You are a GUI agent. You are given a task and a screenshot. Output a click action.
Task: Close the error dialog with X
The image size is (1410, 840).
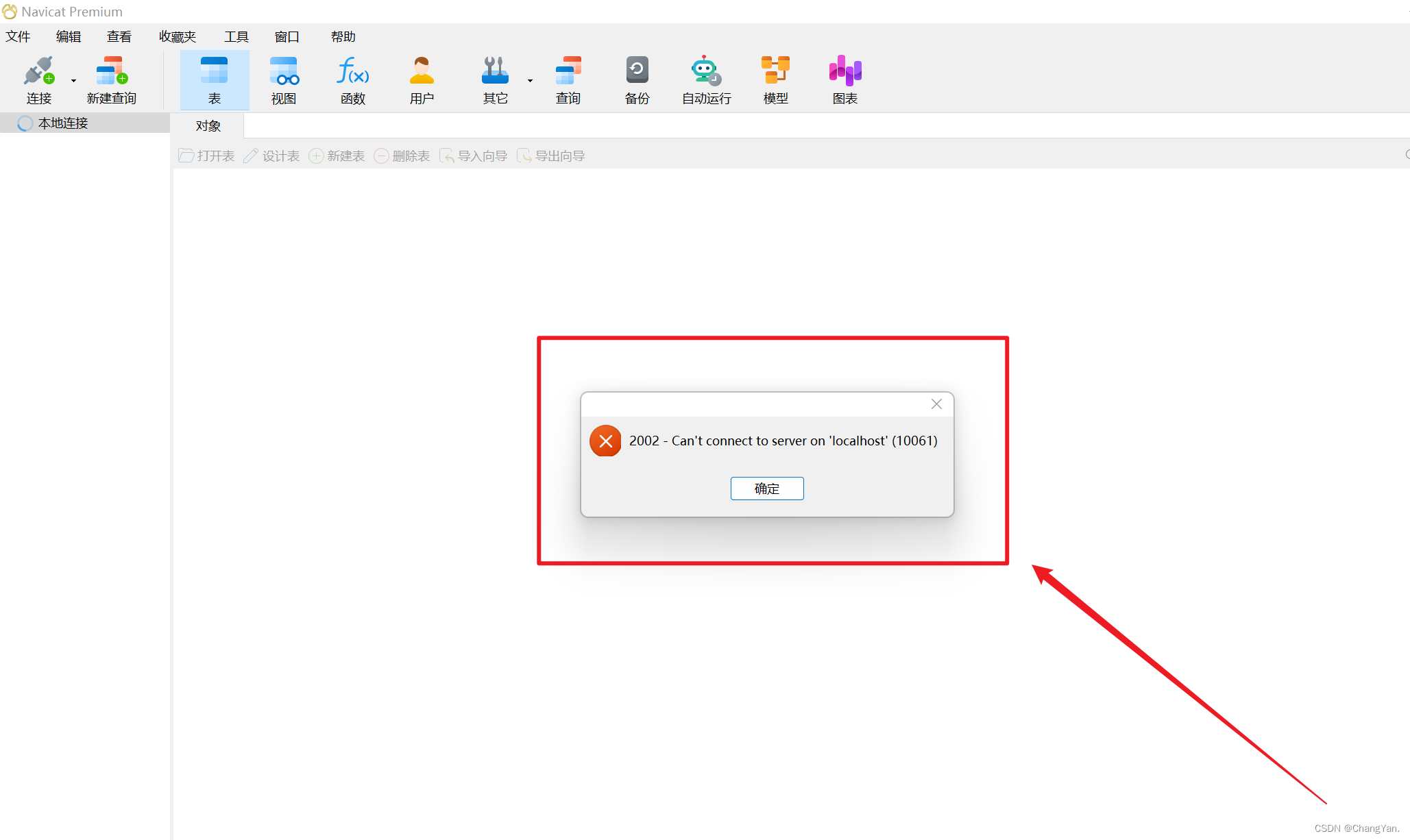(x=936, y=404)
